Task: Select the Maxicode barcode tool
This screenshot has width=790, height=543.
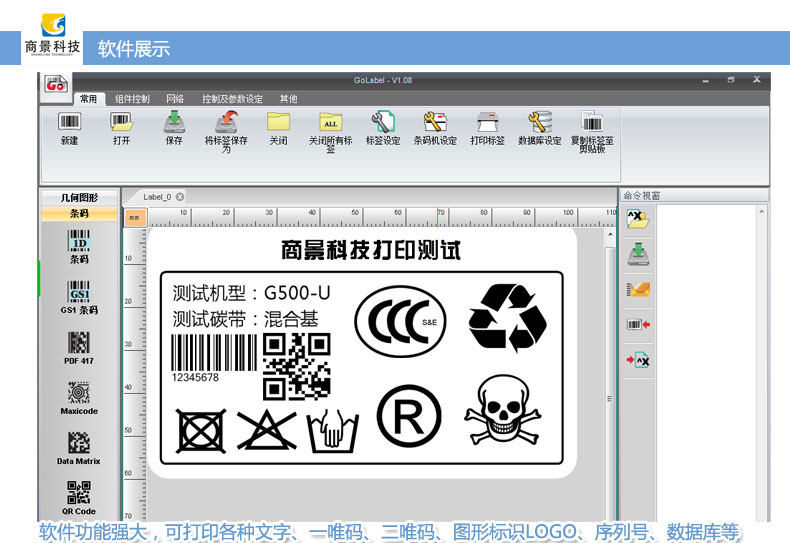Action: (x=79, y=398)
